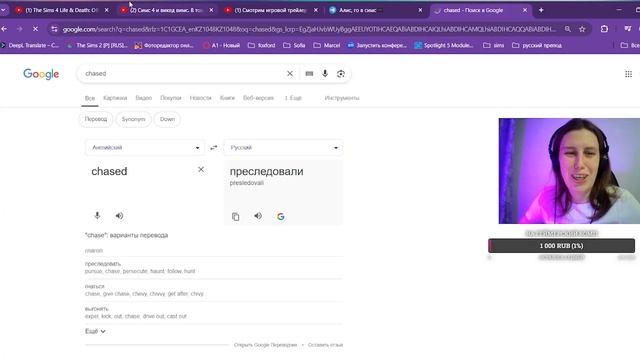640x360 pixels.
Task: Clear the Google search box
Action: point(290,73)
